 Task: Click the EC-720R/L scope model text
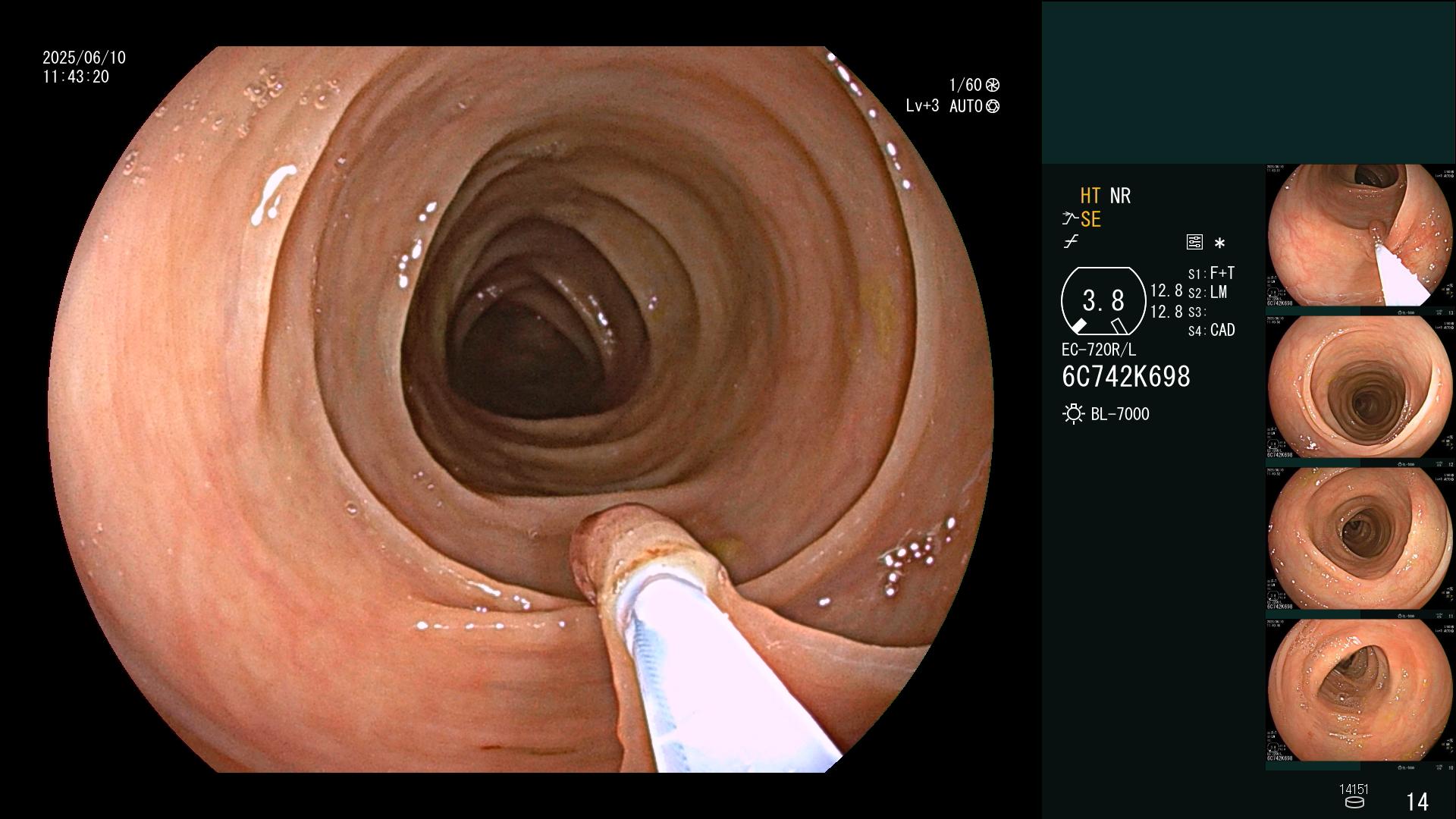tap(1099, 350)
